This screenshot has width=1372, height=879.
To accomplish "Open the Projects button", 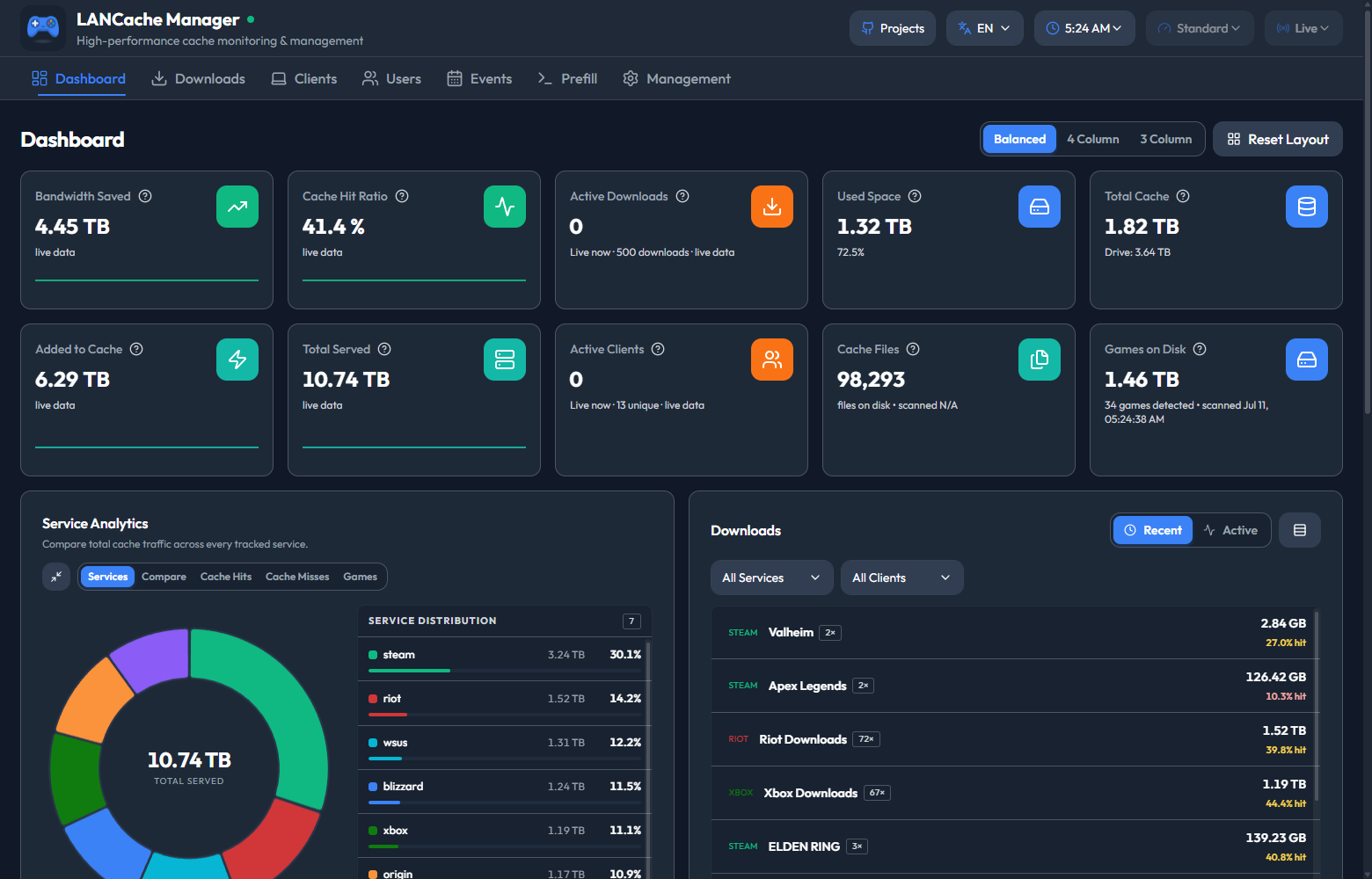I will coord(893,28).
